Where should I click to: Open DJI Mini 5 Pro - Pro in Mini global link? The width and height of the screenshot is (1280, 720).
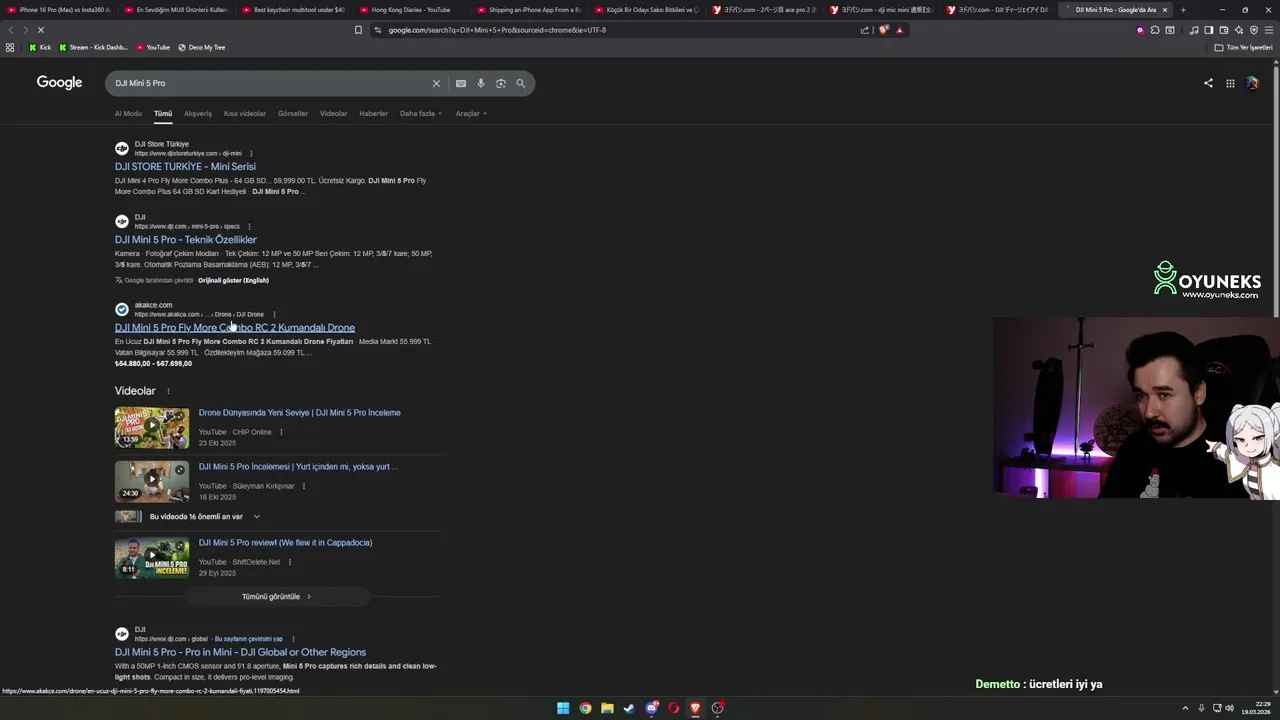pyautogui.click(x=240, y=652)
